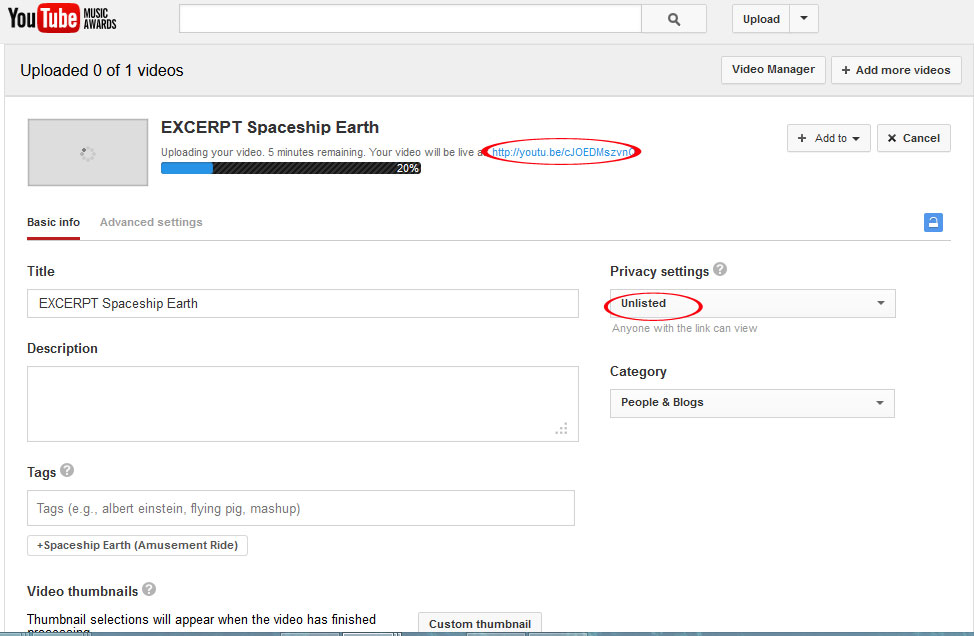
Task: Click the upload progress bar
Action: 291,168
